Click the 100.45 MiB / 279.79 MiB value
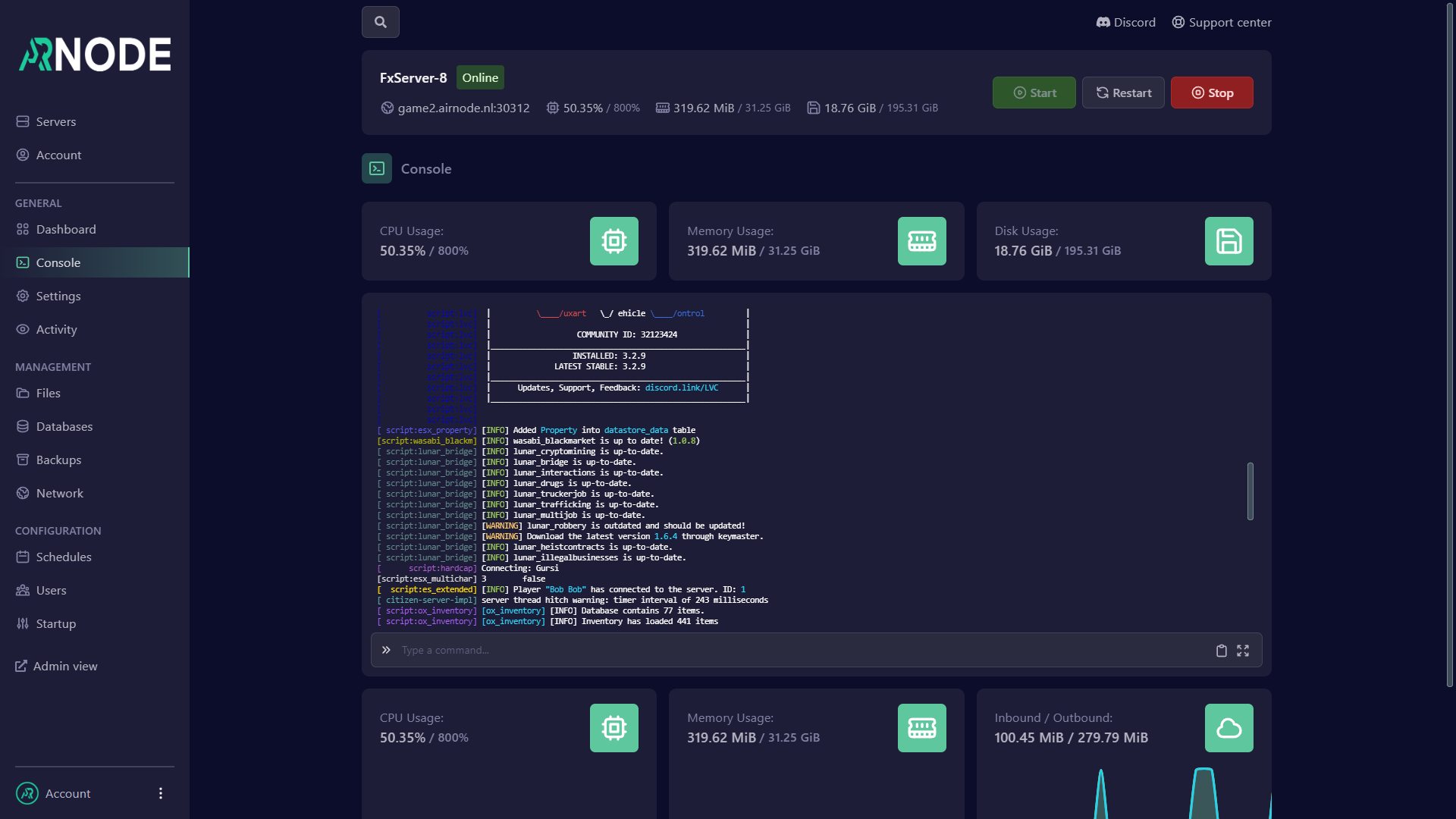 (1072, 737)
